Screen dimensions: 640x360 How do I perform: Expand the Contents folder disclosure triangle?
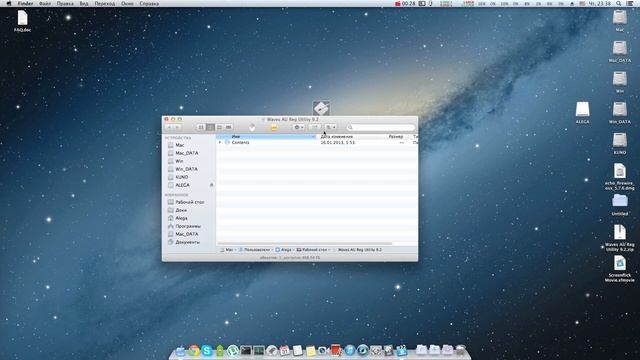click(x=220, y=142)
